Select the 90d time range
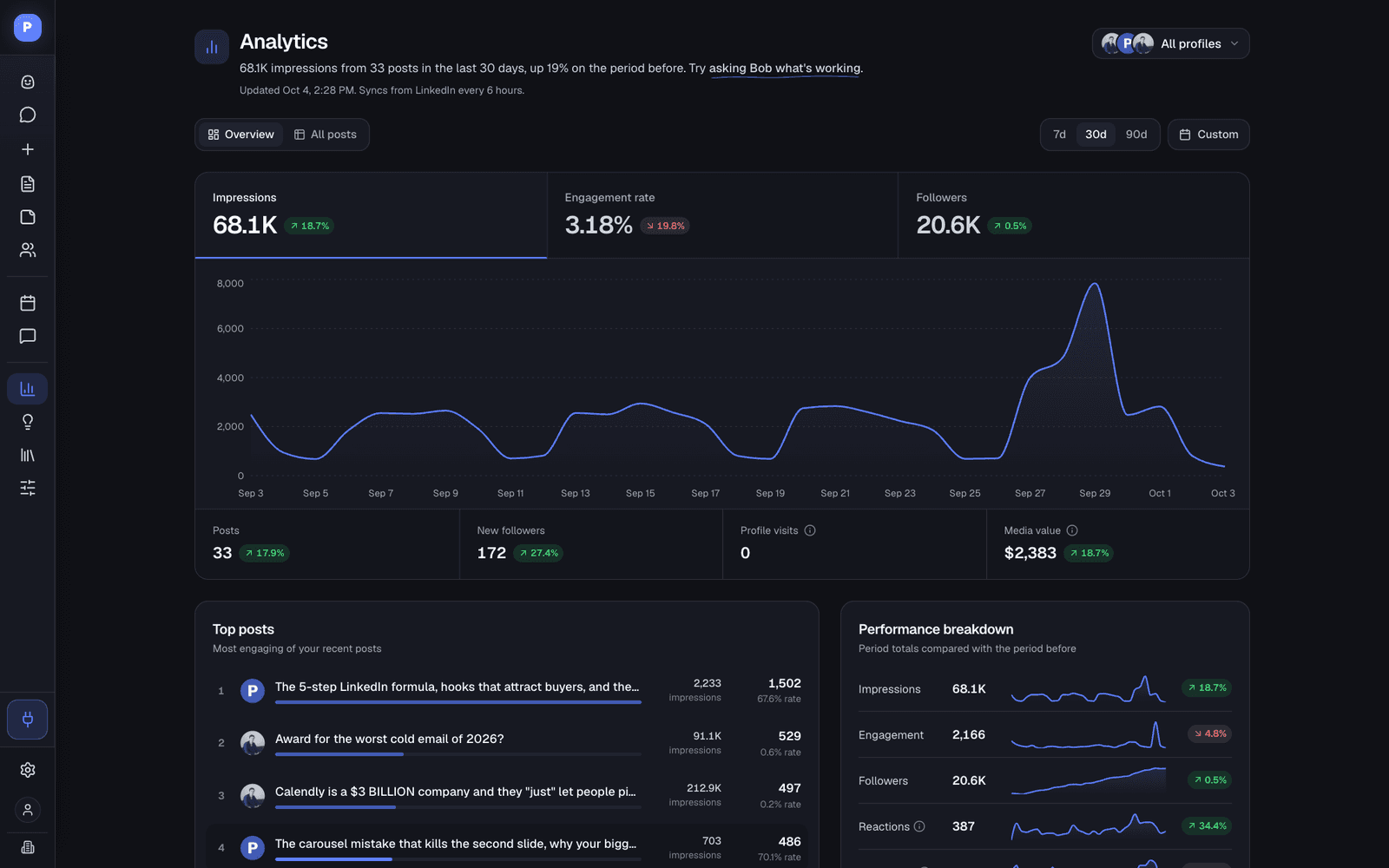The height and width of the screenshot is (868, 1389). (x=1136, y=135)
